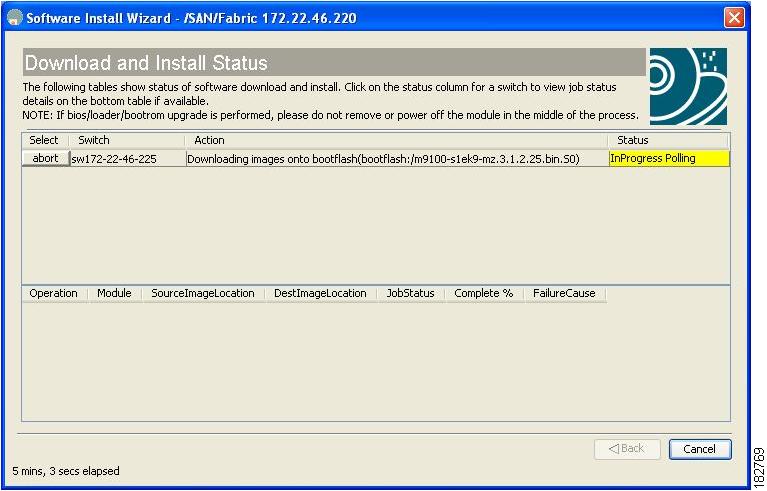The image size is (767, 491).
Task: Abort the install for switch sw172-22-46-225
Action: coord(45,158)
